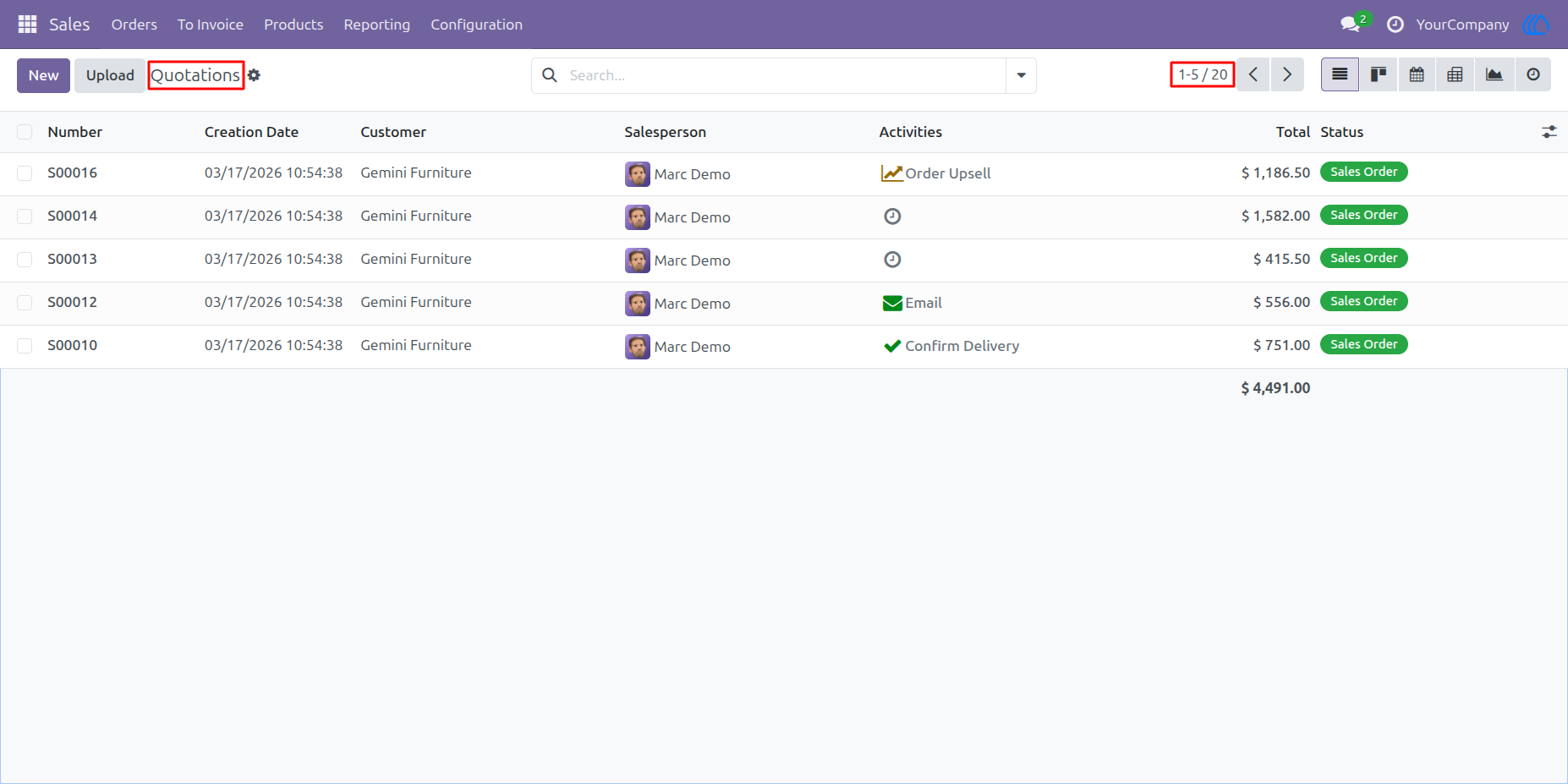Go to previous page of records
The height and width of the screenshot is (784, 1568).
[x=1253, y=74]
